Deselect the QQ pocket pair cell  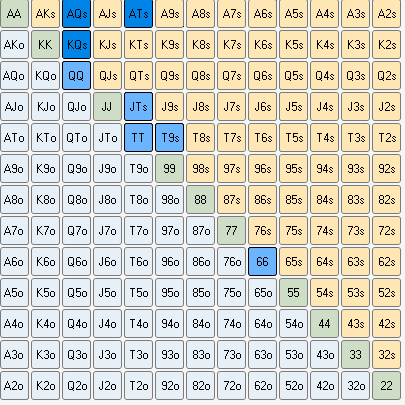pos(76,76)
